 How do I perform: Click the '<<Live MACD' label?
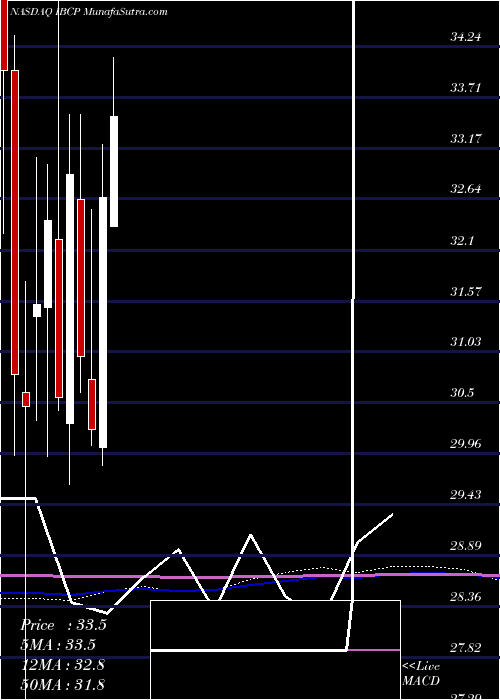click(421, 674)
